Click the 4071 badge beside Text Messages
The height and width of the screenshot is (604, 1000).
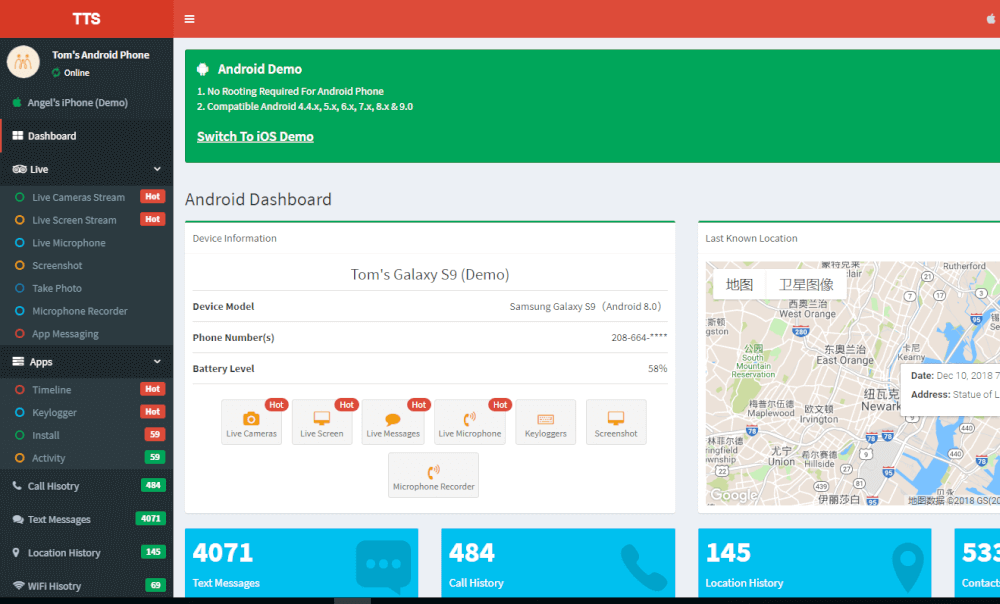point(151,519)
